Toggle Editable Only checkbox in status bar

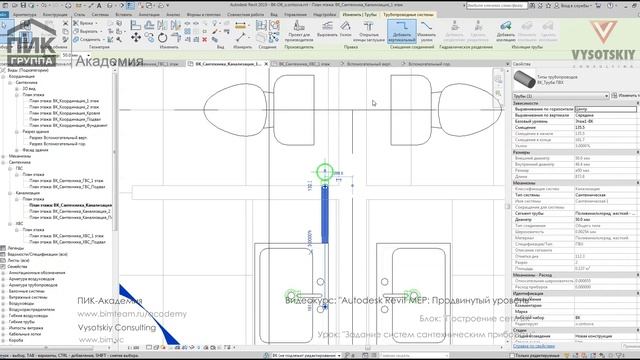[511, 356]
